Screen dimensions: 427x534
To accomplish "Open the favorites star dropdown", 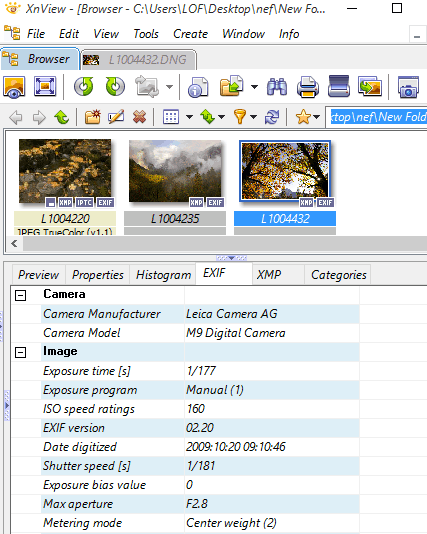I will (316, 117).
